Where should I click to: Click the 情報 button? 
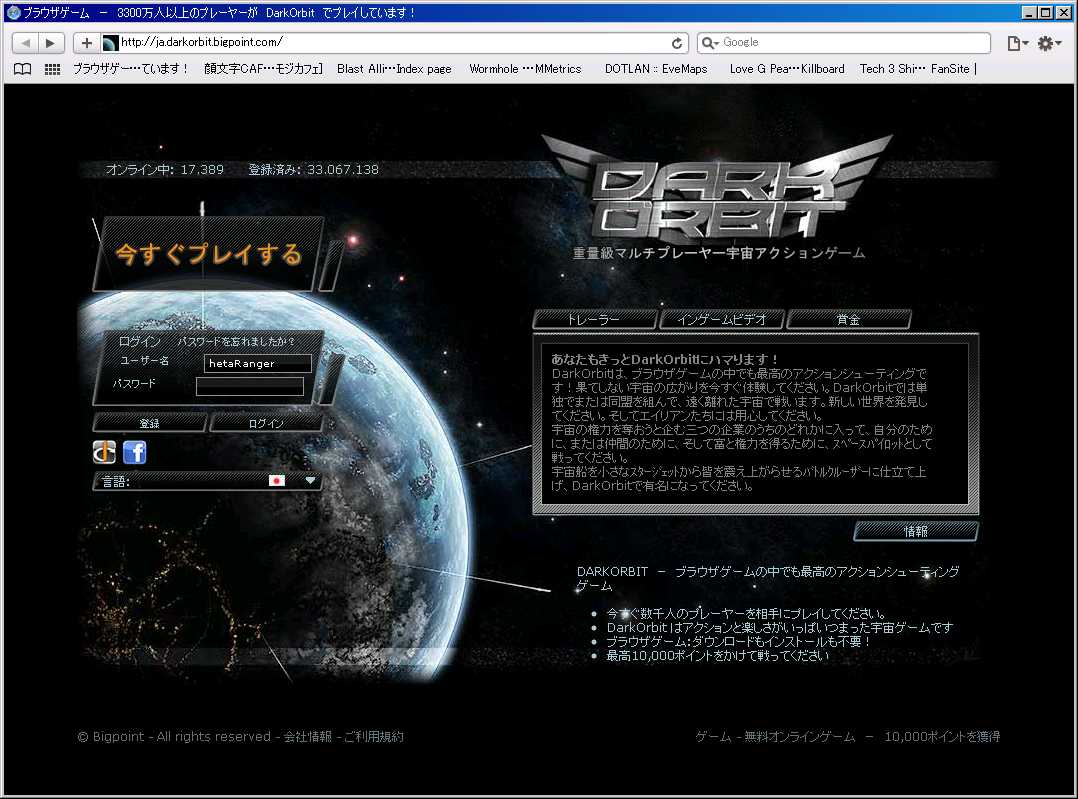tap(916, 531)
